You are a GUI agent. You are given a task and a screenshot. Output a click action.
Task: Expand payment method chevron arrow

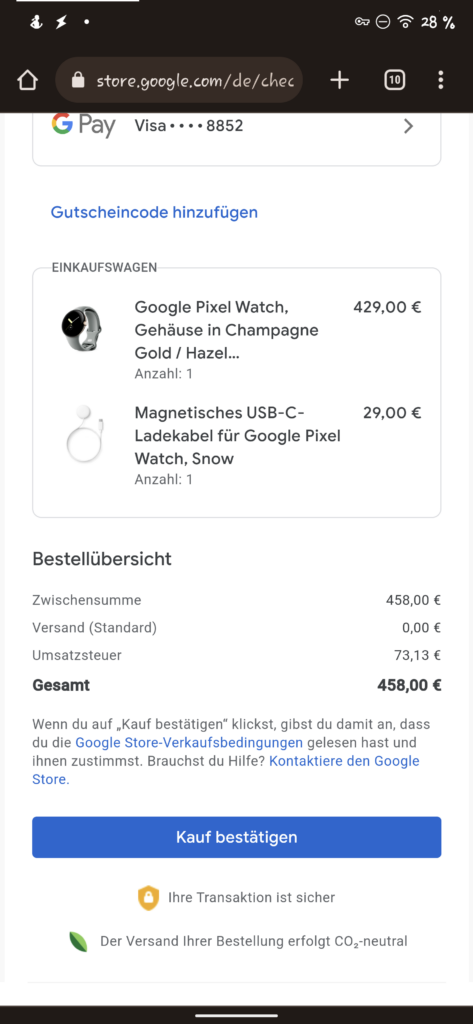pos(409,126)
